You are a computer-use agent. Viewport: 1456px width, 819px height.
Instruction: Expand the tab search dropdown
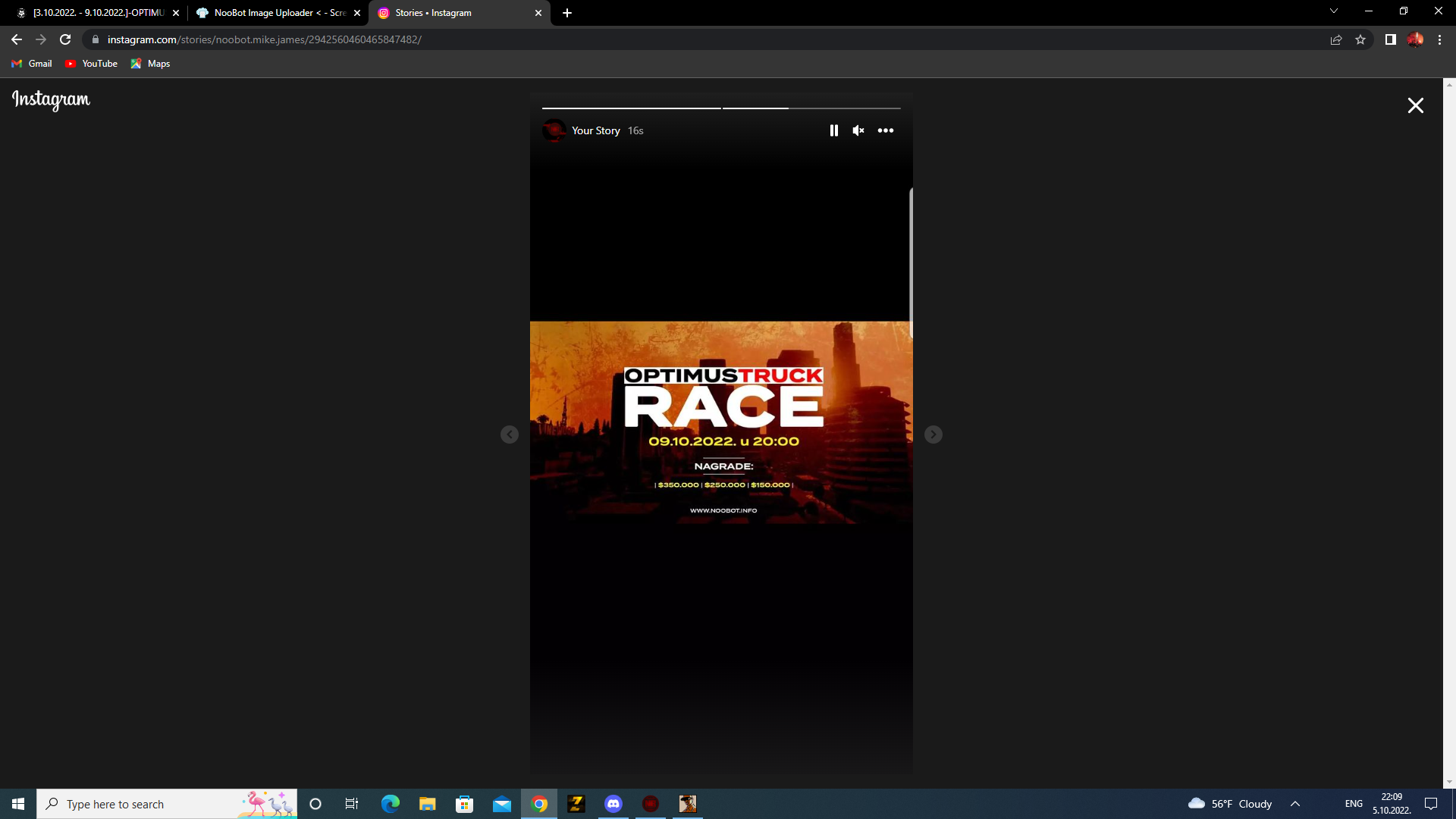(x=1333, y=11)
